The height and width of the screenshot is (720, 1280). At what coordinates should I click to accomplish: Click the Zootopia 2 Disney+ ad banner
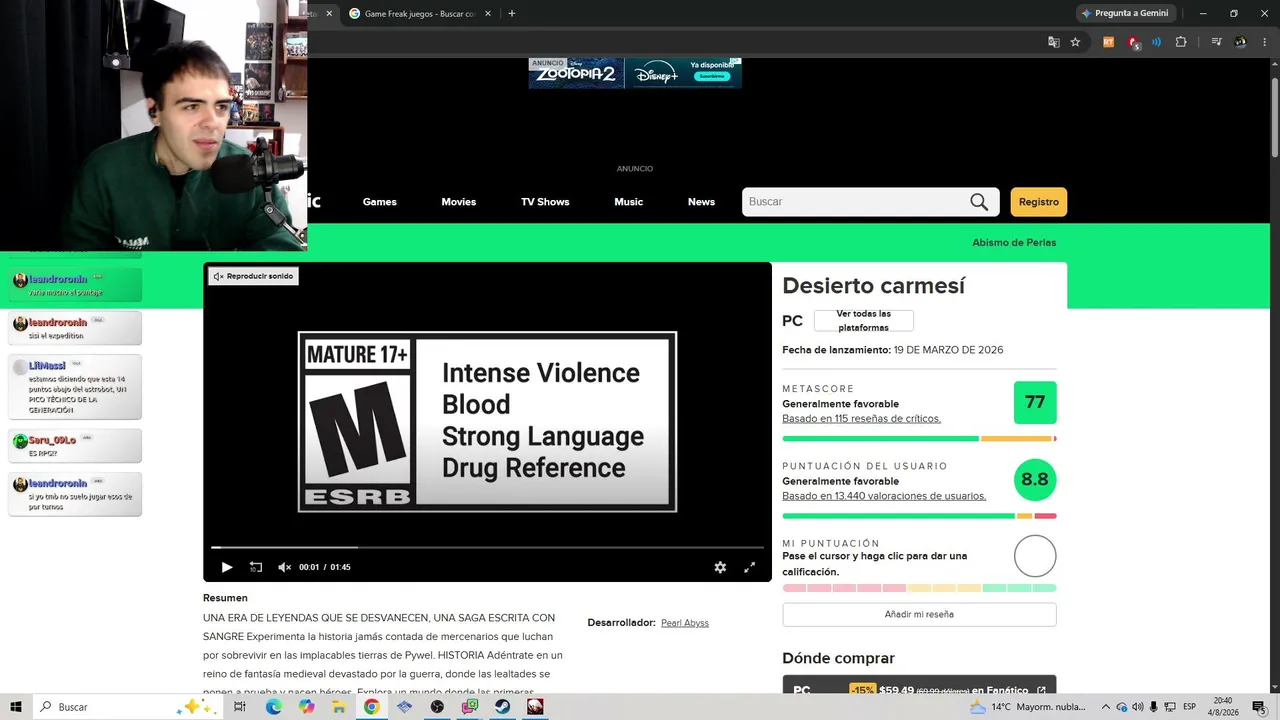(635, 73)
